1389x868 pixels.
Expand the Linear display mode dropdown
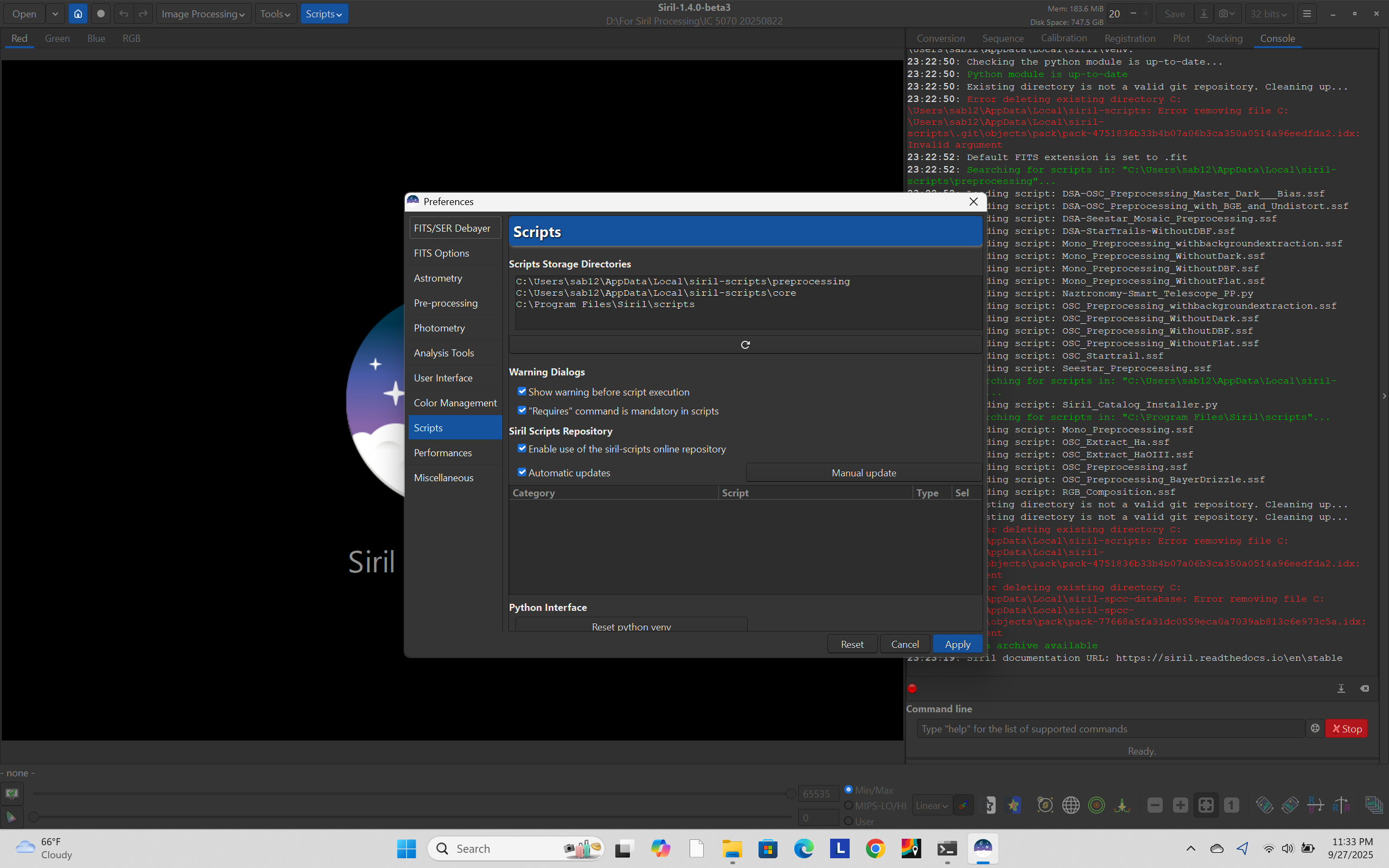[932, 806]
